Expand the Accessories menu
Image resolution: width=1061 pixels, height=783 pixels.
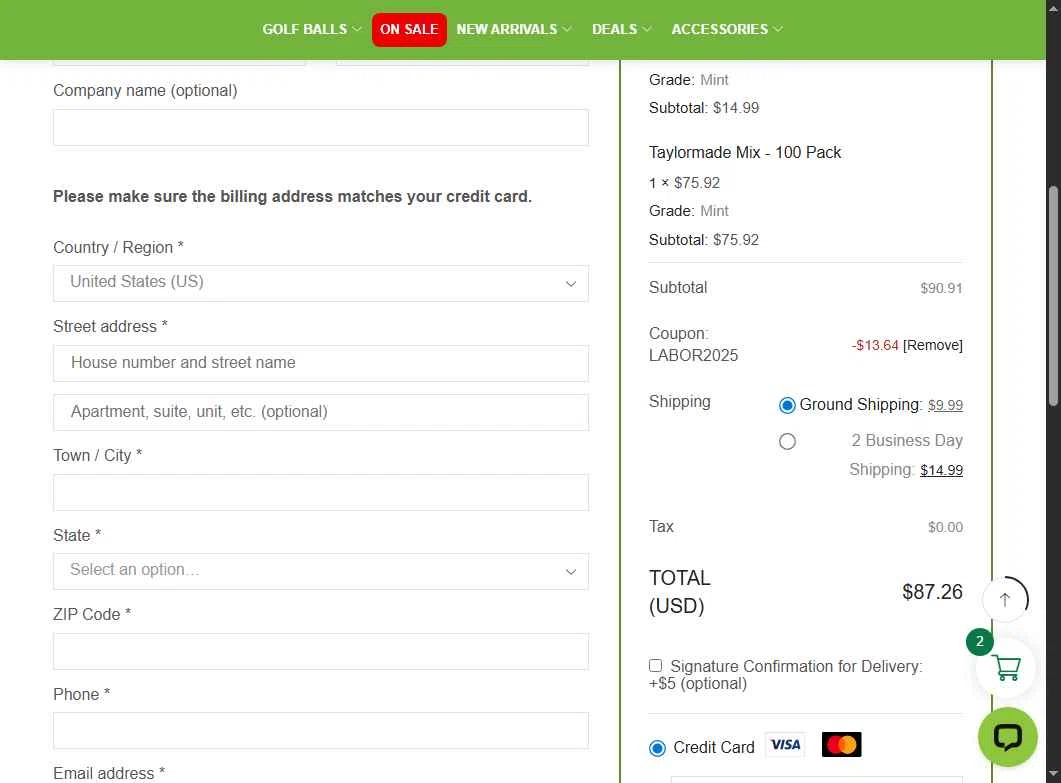pos(727,29)
